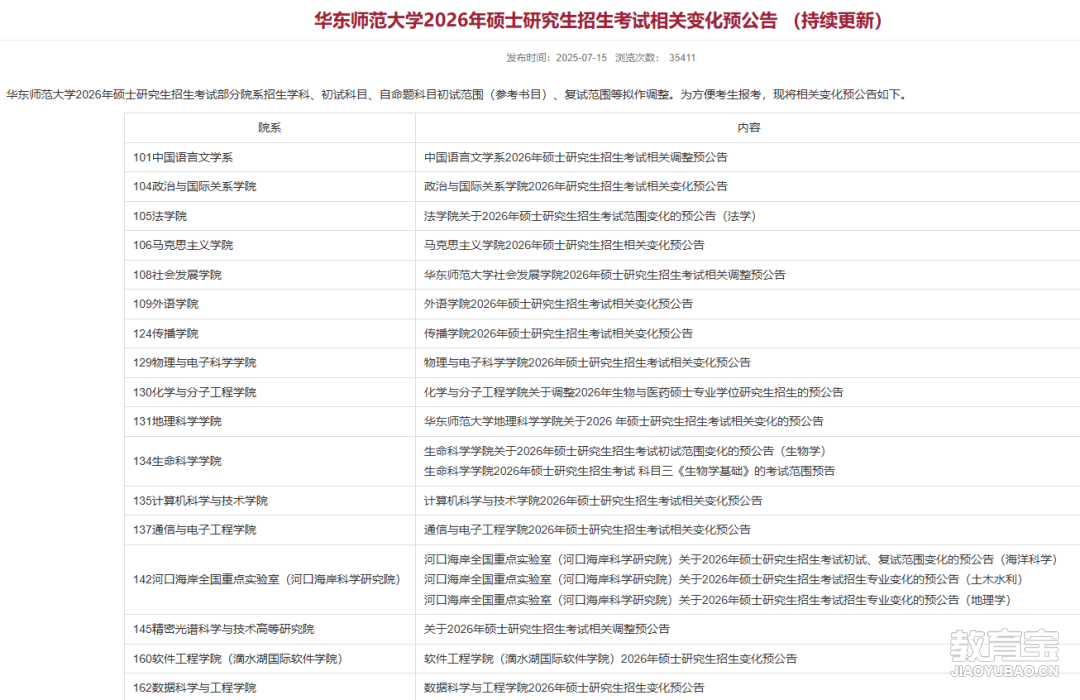The image size is (1080, 700).
Task: Open 河口海岸全国重点实验室预公告（地理学）
Action: coord(717,599)
